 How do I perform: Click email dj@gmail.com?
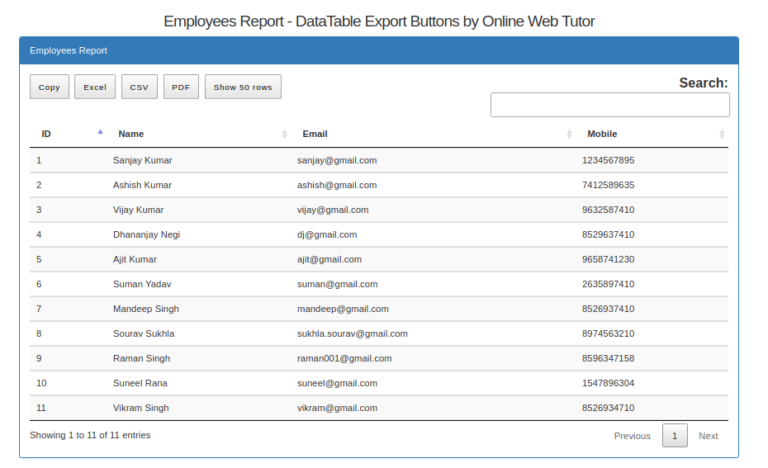click(x=327, y=234)
